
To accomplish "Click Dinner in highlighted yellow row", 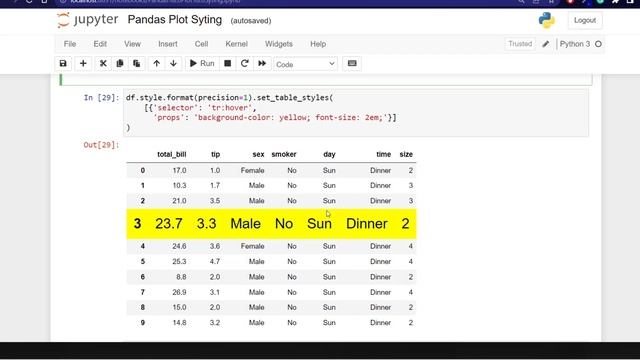I will (367, 224).
